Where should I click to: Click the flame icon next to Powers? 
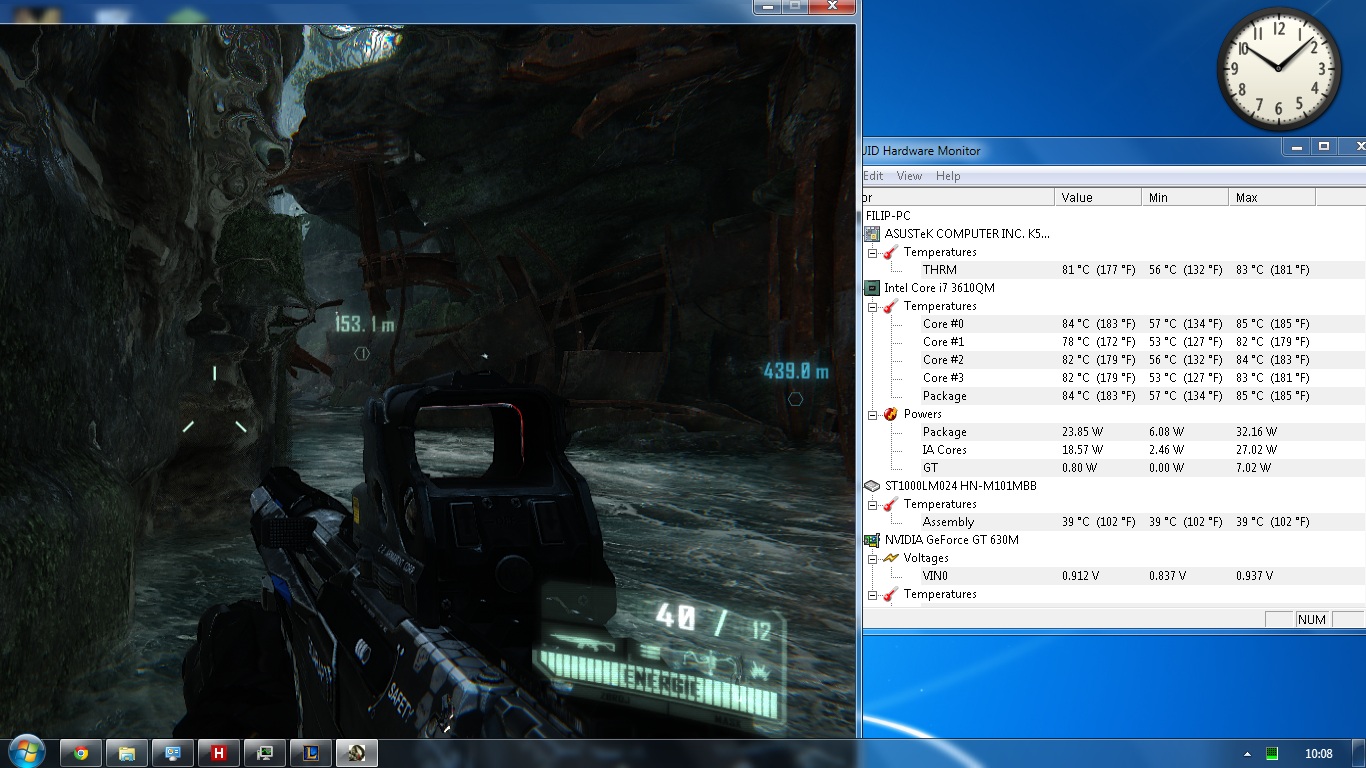point(890,414)
